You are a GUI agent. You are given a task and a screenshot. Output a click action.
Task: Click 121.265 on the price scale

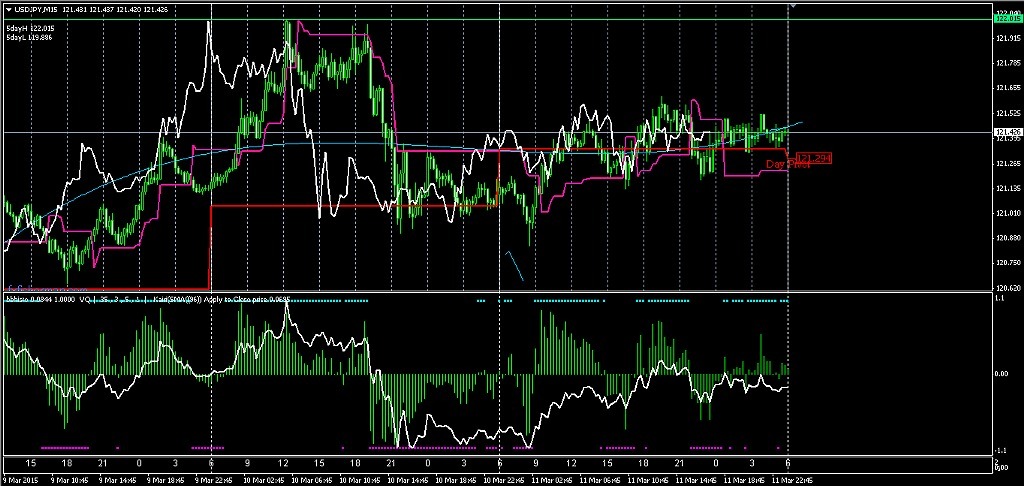[x=1007, y=163]
